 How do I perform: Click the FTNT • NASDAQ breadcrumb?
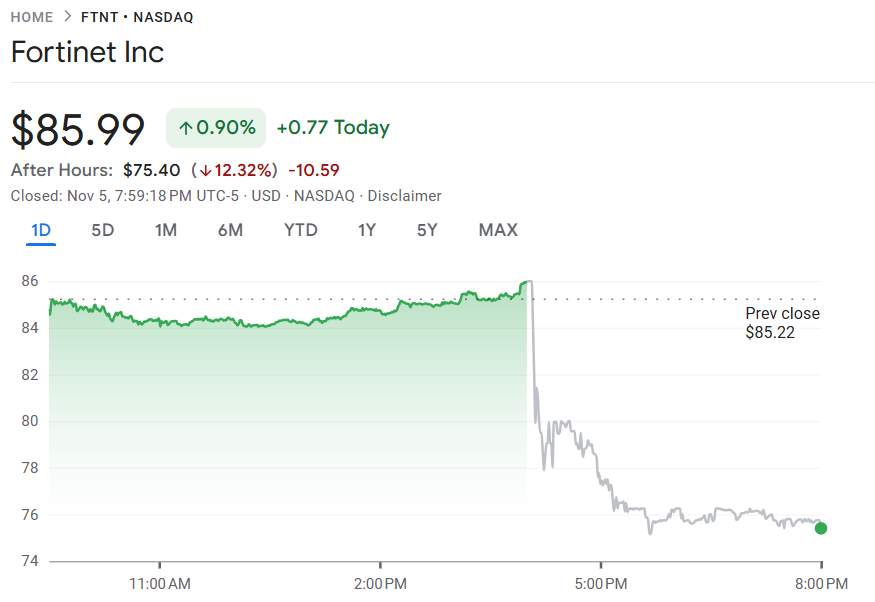pyautogui.click(x=137, y=17)
